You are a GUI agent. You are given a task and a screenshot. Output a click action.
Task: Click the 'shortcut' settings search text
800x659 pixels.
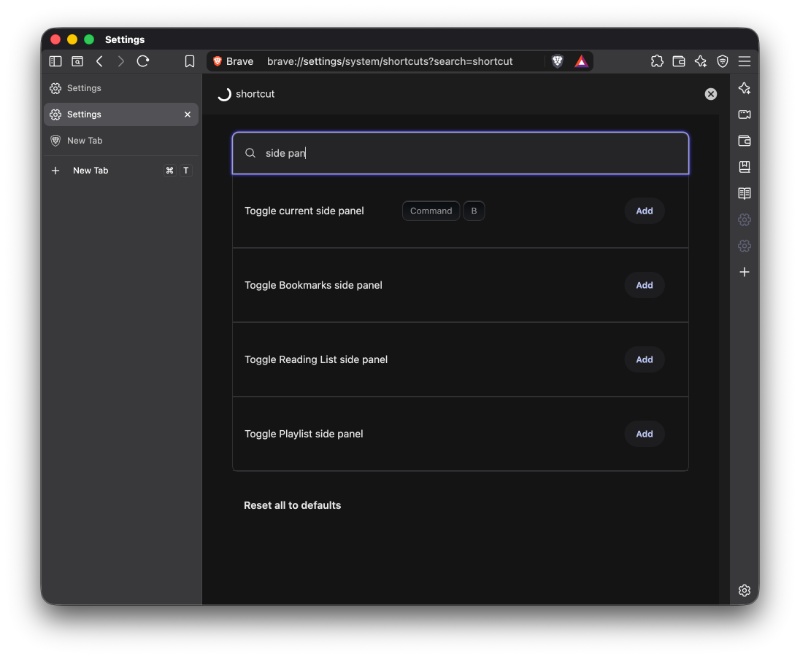255,94
